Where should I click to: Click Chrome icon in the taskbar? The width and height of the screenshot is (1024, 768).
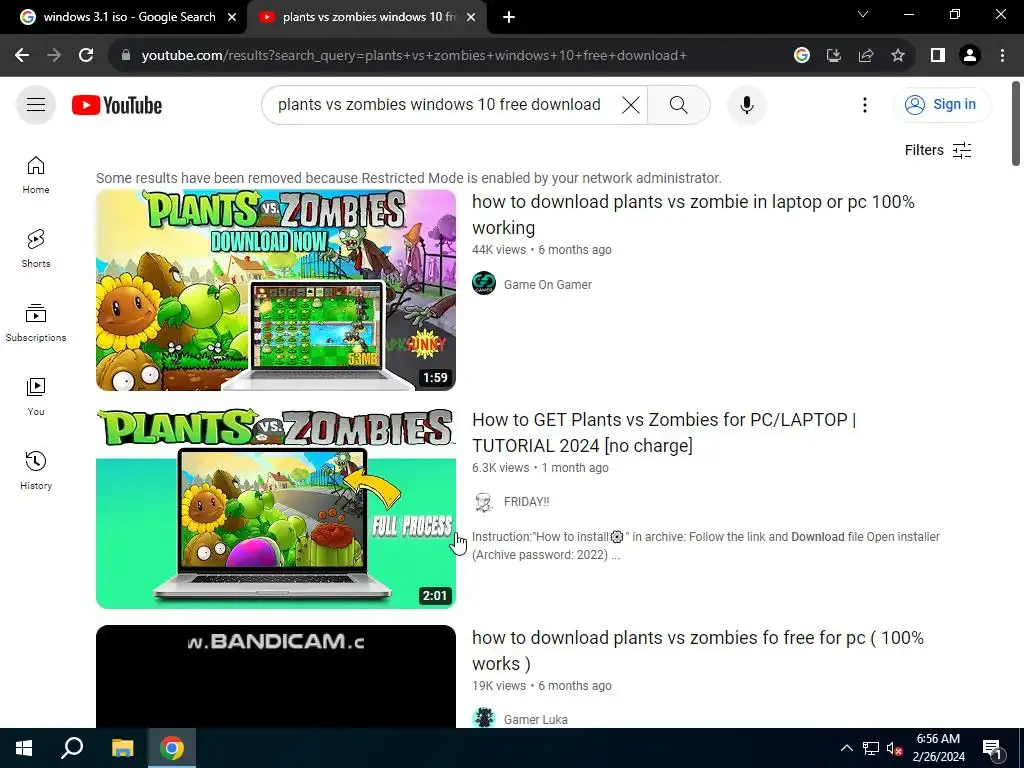click(x=172, y=748)
